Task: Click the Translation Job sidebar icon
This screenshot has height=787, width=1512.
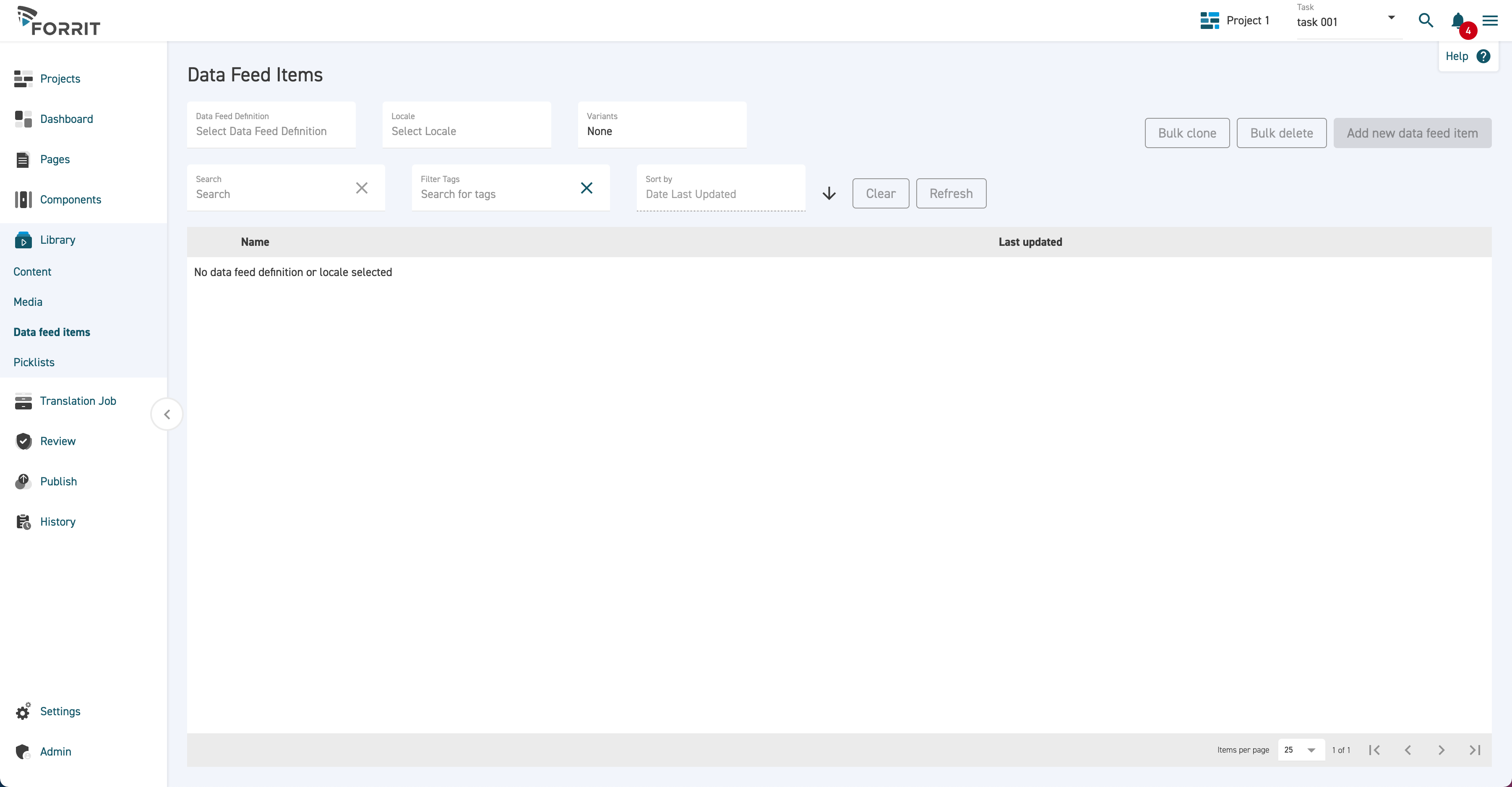Action: pos(23,401)
